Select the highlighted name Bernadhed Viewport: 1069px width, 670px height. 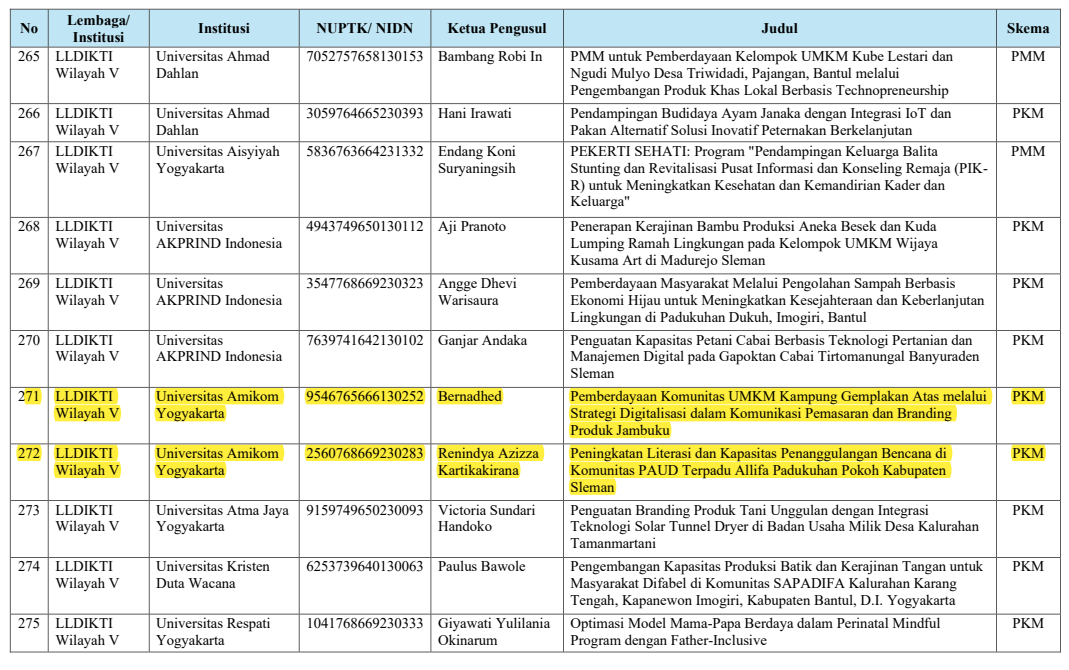[x=470, y=397]
